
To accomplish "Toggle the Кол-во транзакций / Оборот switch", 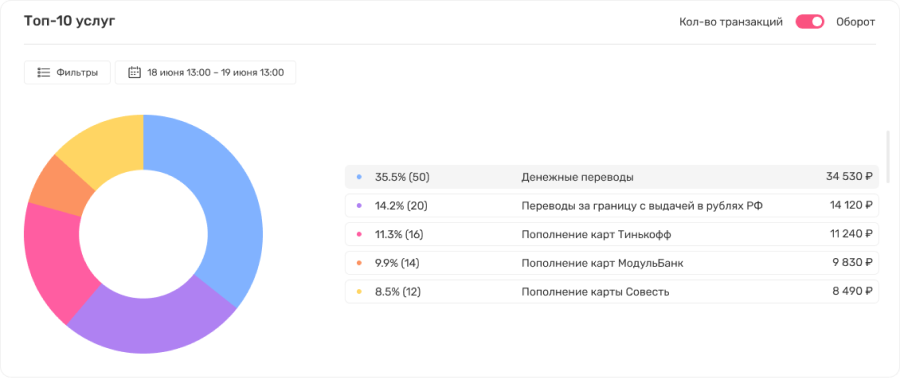I will (x=809, y=22).
